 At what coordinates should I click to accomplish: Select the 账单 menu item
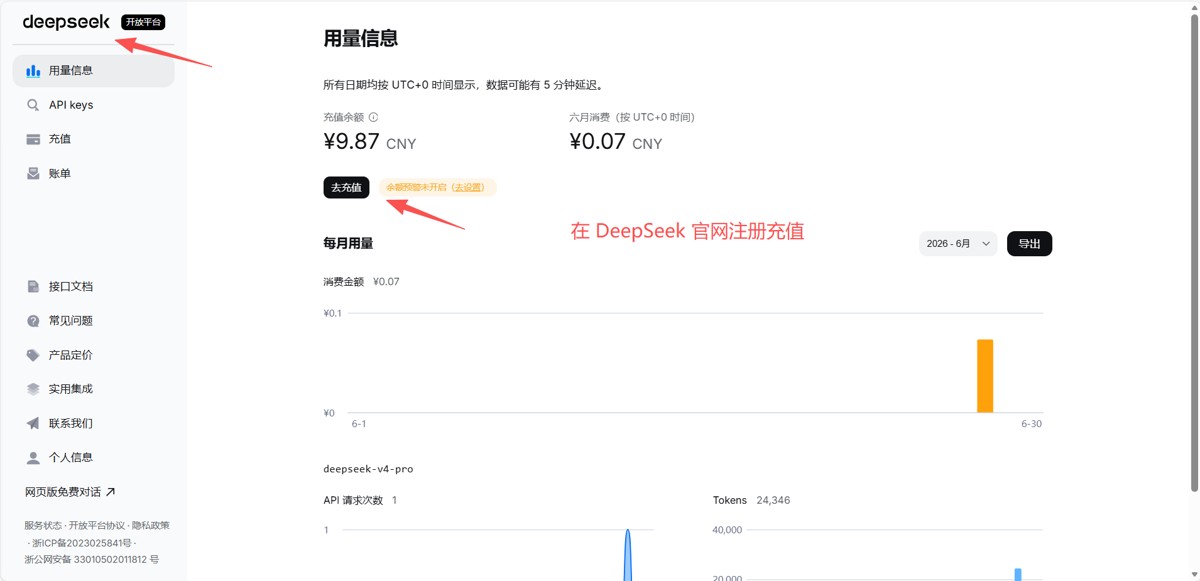click(x=94, y=173)
